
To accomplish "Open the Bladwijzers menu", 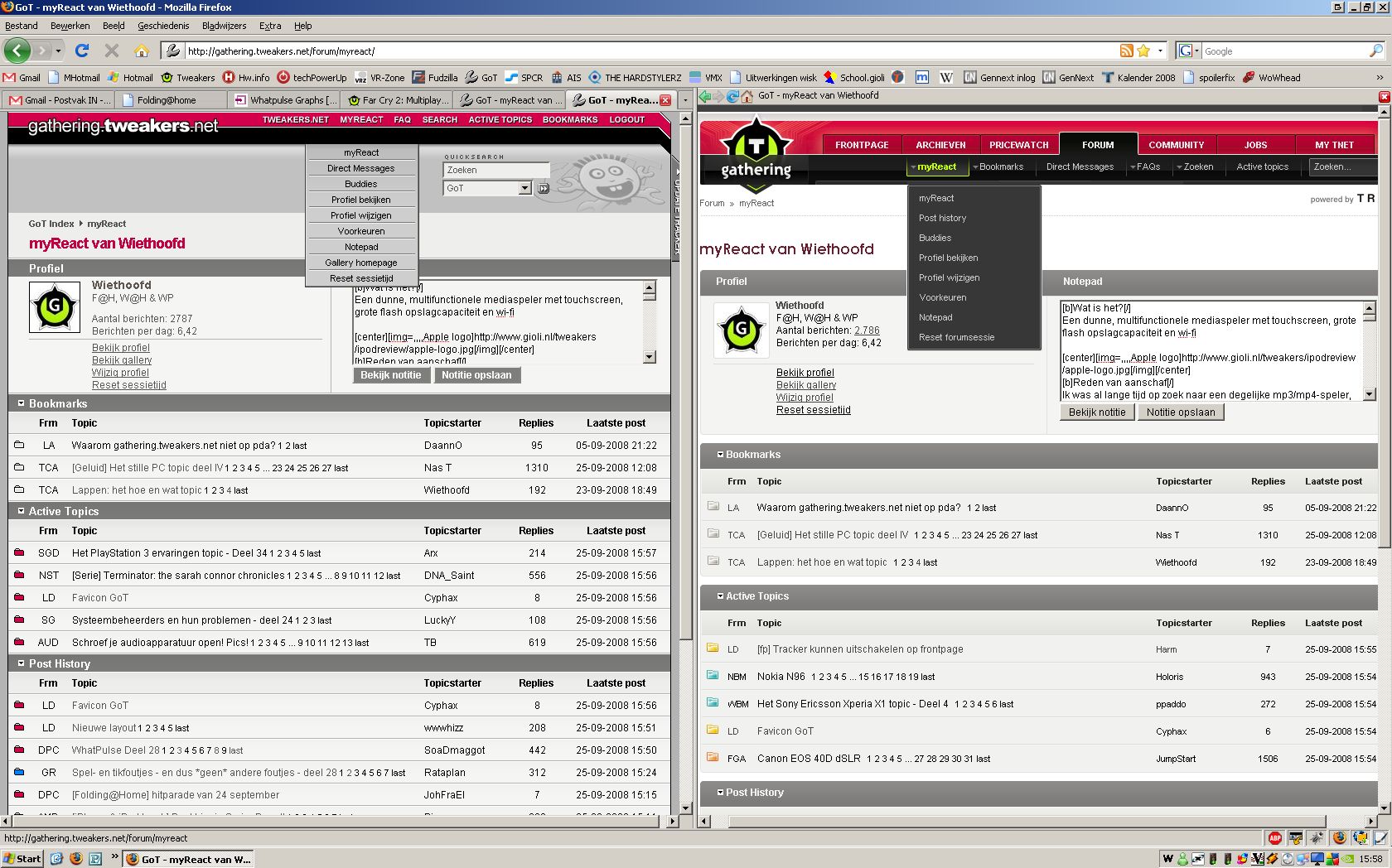I will (x=224, y=26).
